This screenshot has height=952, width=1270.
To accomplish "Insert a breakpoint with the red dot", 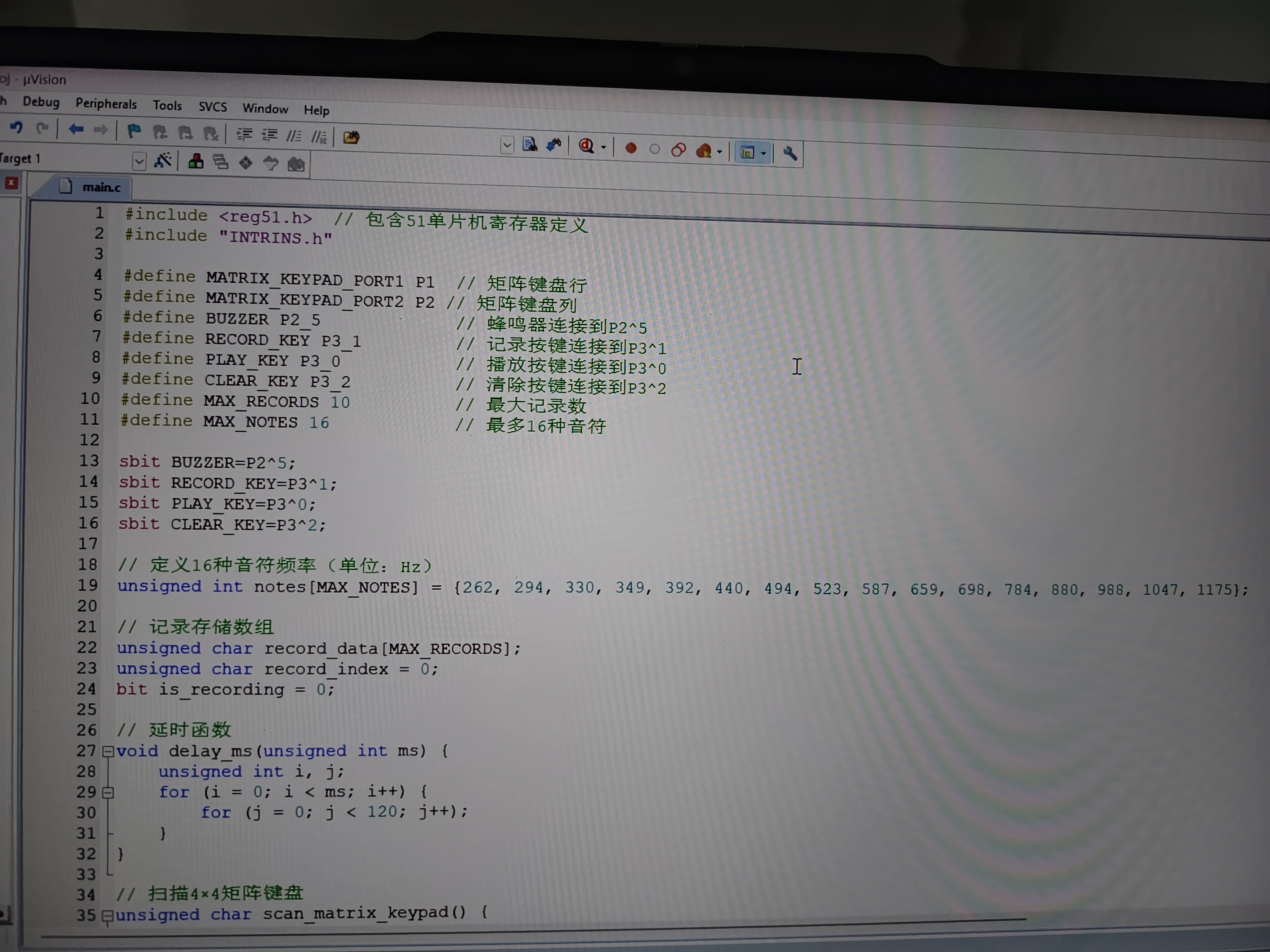I will (631, 149).
